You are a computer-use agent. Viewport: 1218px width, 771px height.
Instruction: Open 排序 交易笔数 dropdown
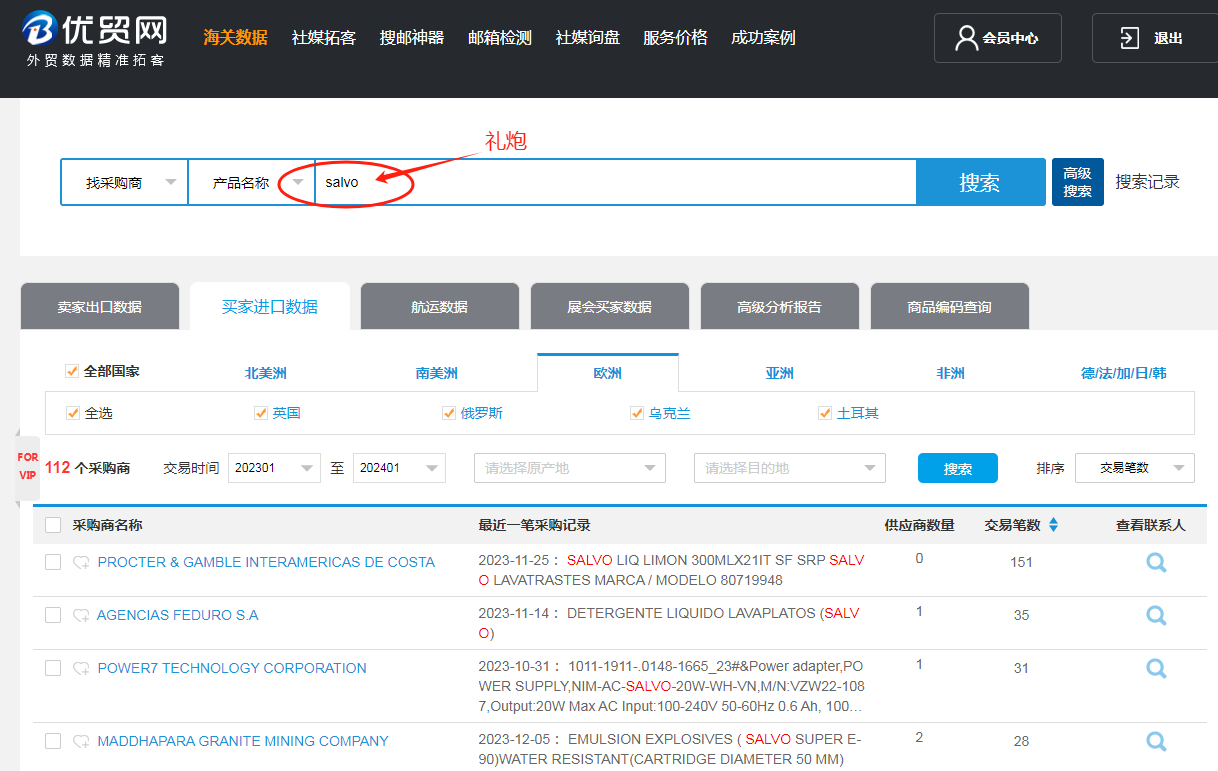(1135, 467)
